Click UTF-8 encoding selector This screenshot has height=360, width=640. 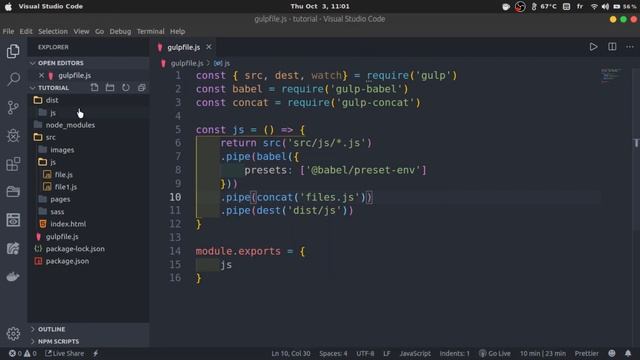pos(365,353)
